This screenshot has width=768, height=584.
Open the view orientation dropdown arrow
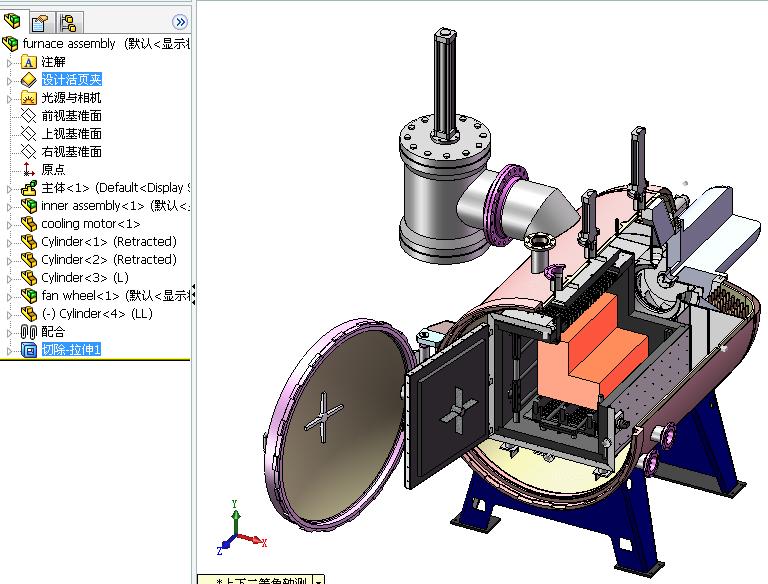tap(318, 580)
